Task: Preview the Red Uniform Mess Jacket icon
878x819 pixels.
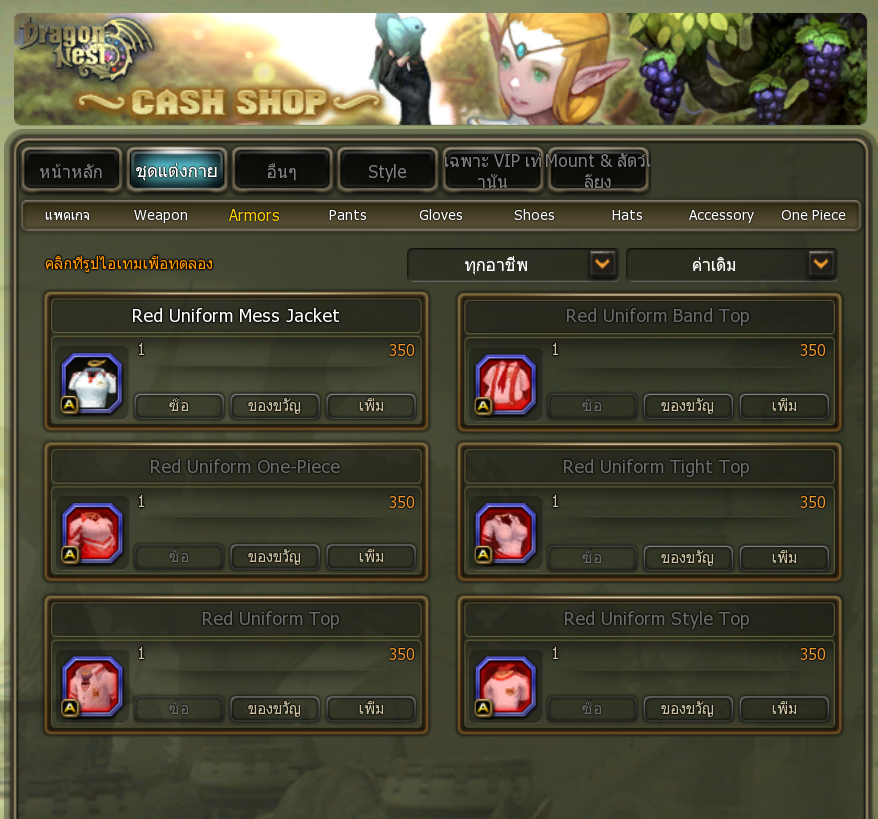Action: (91, 383)
